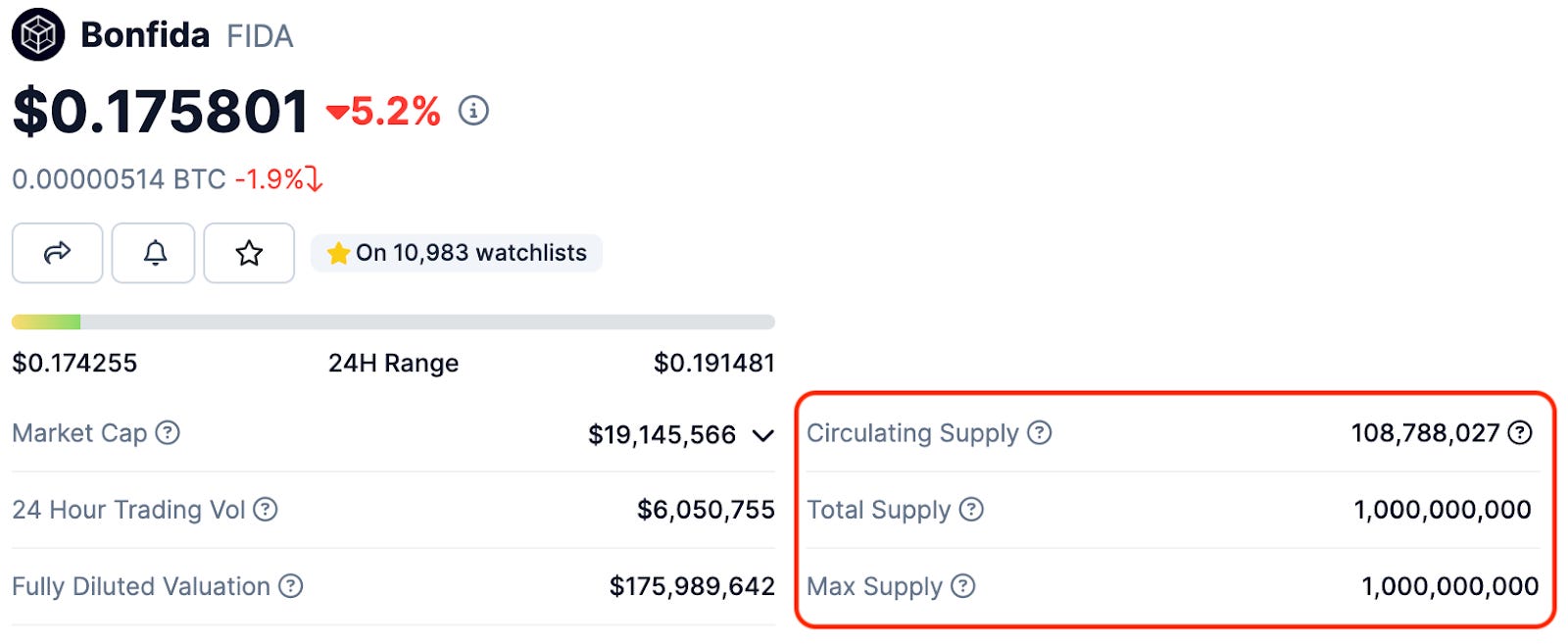Open 24 Hour Trading Vol help icon
Image resolution: width=1568 pixels, height=644 pixels.
click(266, 509)
